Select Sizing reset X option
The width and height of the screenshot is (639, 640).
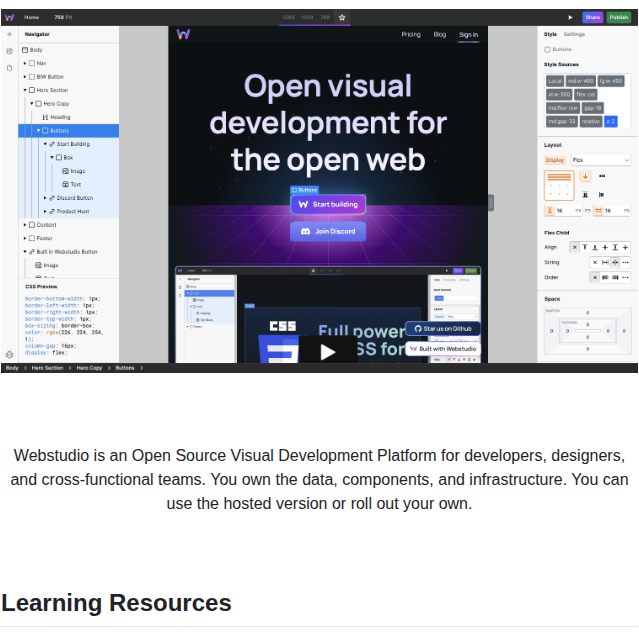(595, 262)
